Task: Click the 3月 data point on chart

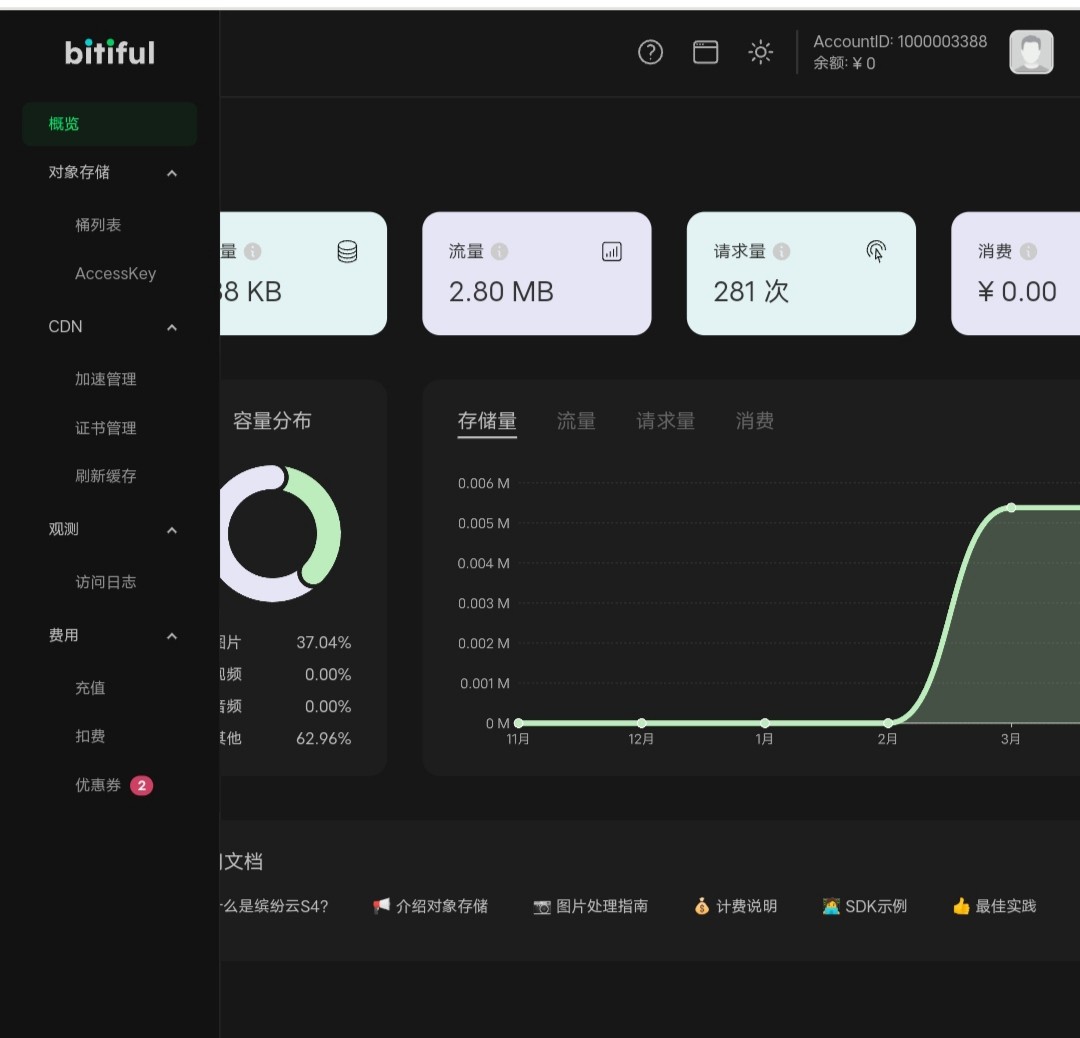Action: coord(1010,508)
